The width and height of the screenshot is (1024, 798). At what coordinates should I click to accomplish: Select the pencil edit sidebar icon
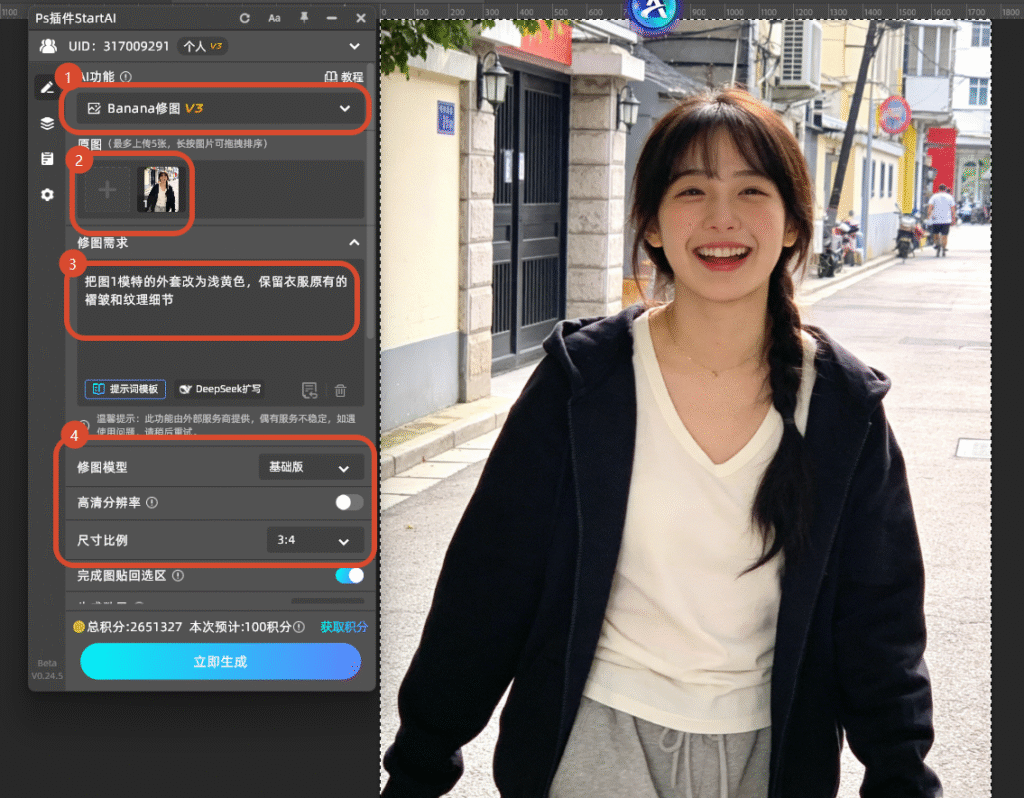[x=47, y=87]
